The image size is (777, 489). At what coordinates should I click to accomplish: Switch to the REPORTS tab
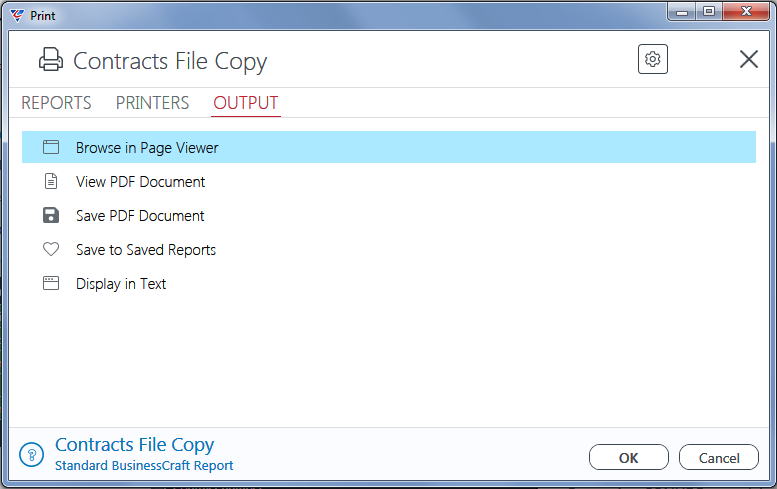click(56, 103)
